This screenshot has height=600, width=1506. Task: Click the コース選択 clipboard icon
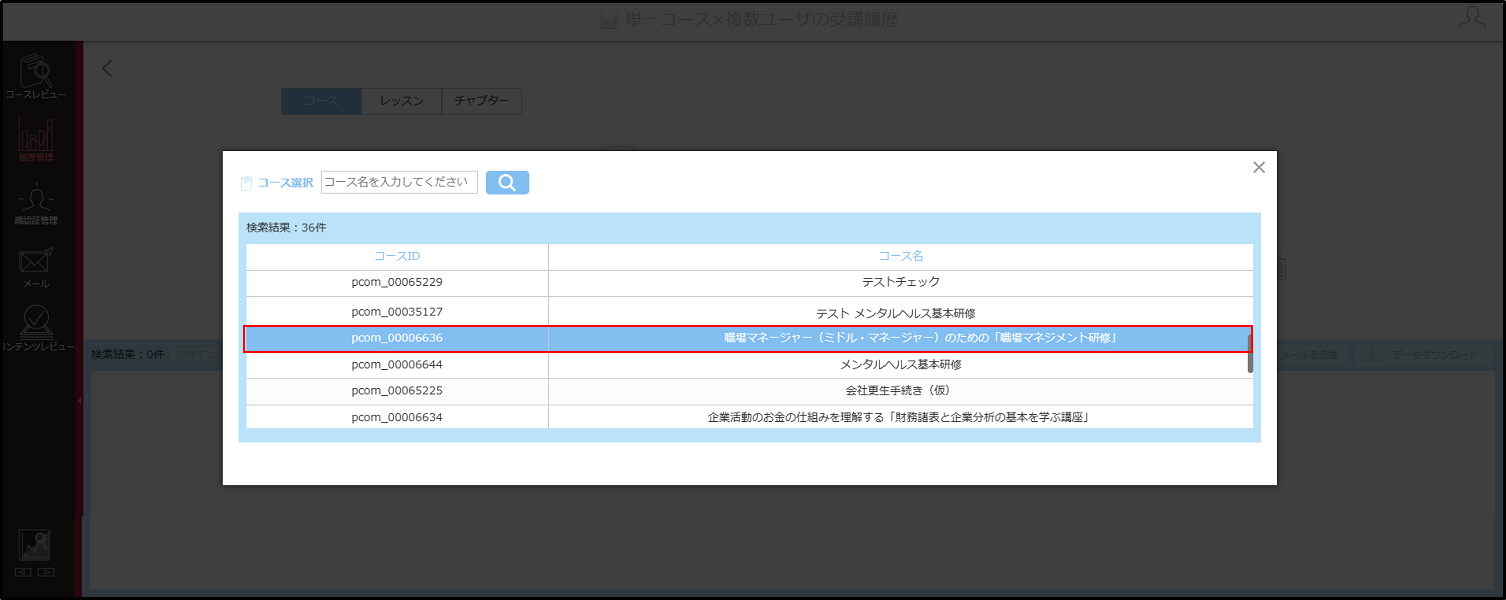[x=247, y=183]
